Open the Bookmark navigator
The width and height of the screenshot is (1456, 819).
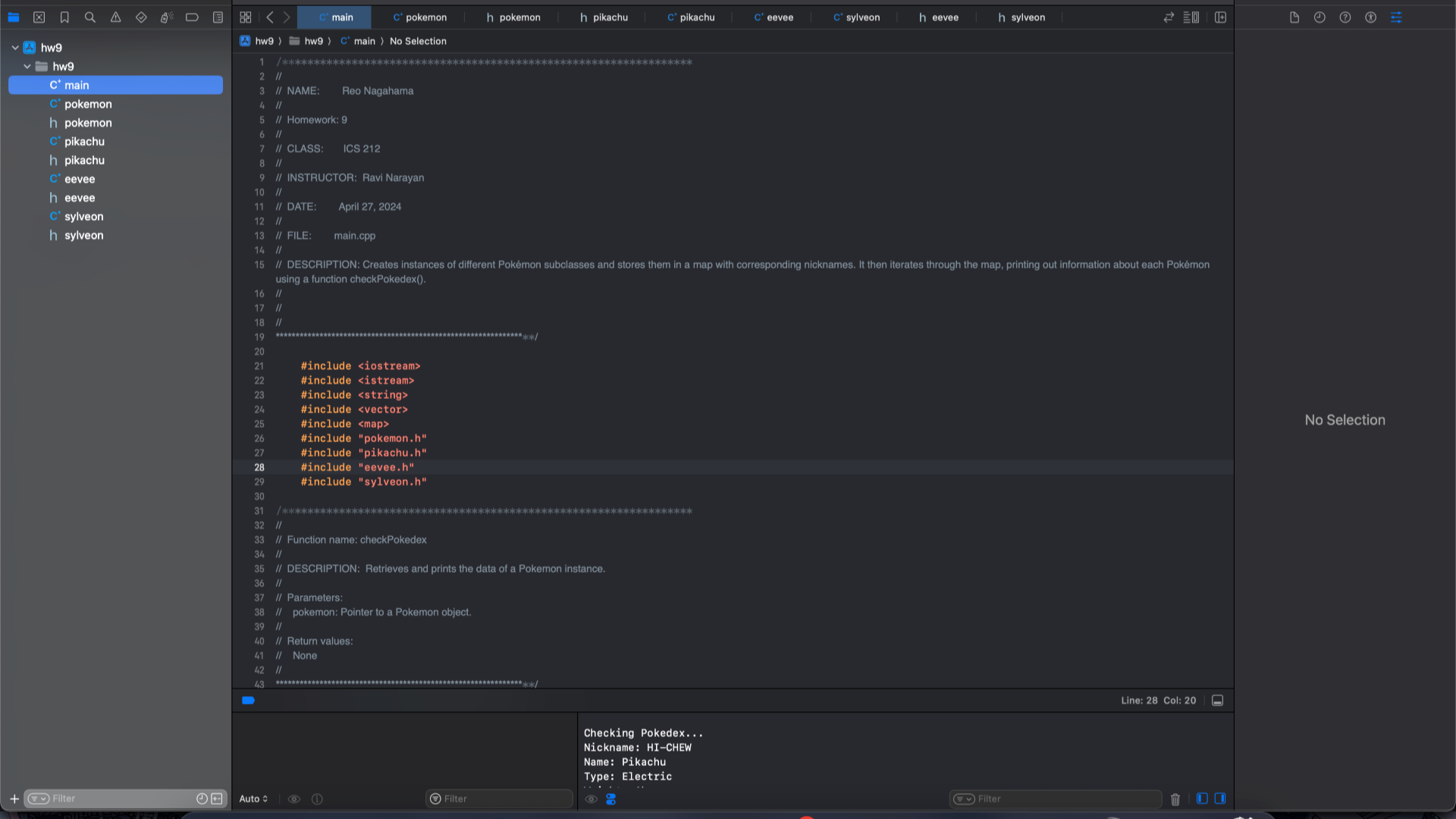coord(64,17)
